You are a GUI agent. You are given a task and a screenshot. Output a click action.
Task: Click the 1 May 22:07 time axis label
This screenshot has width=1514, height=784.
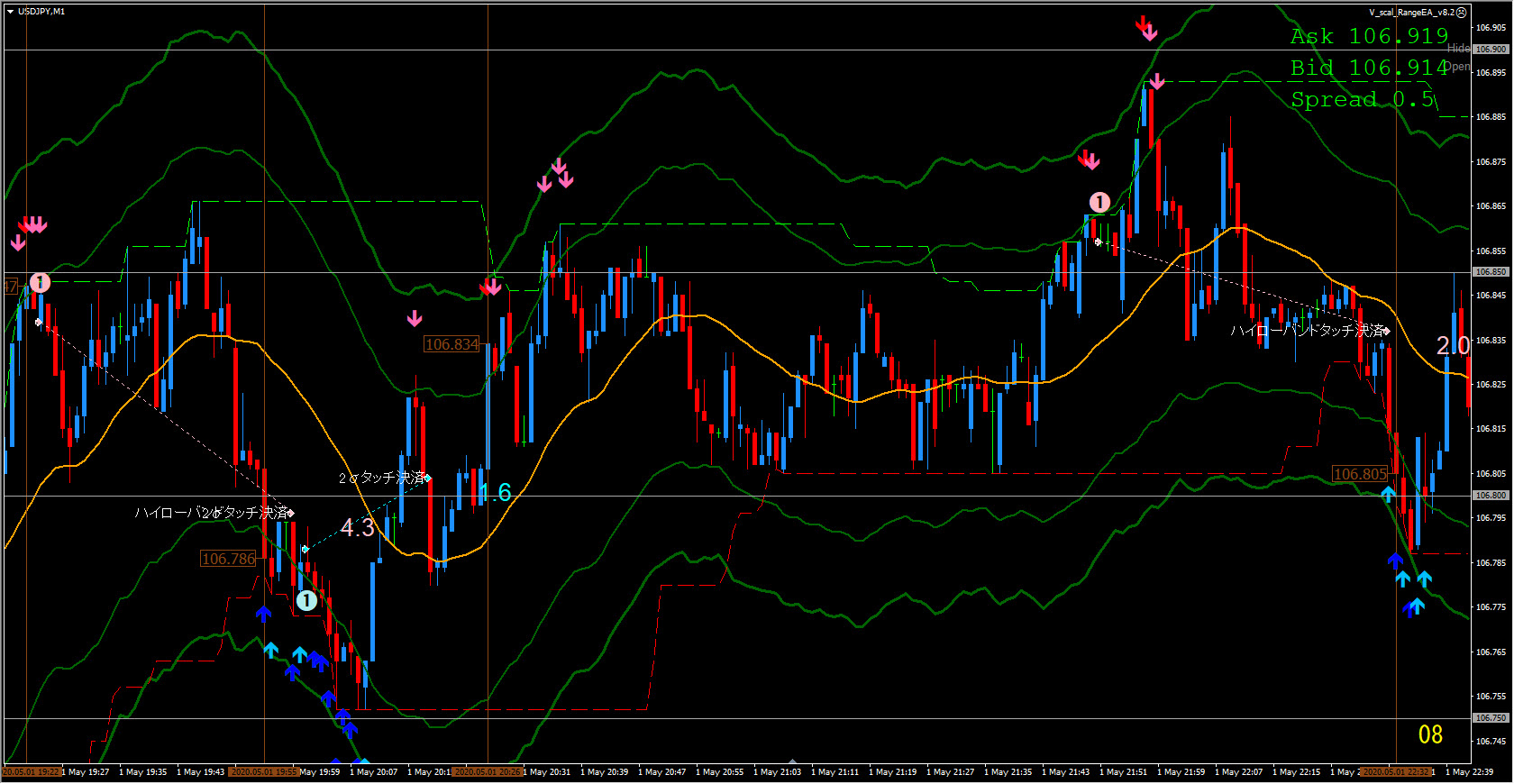click(x=1239, y=772)
